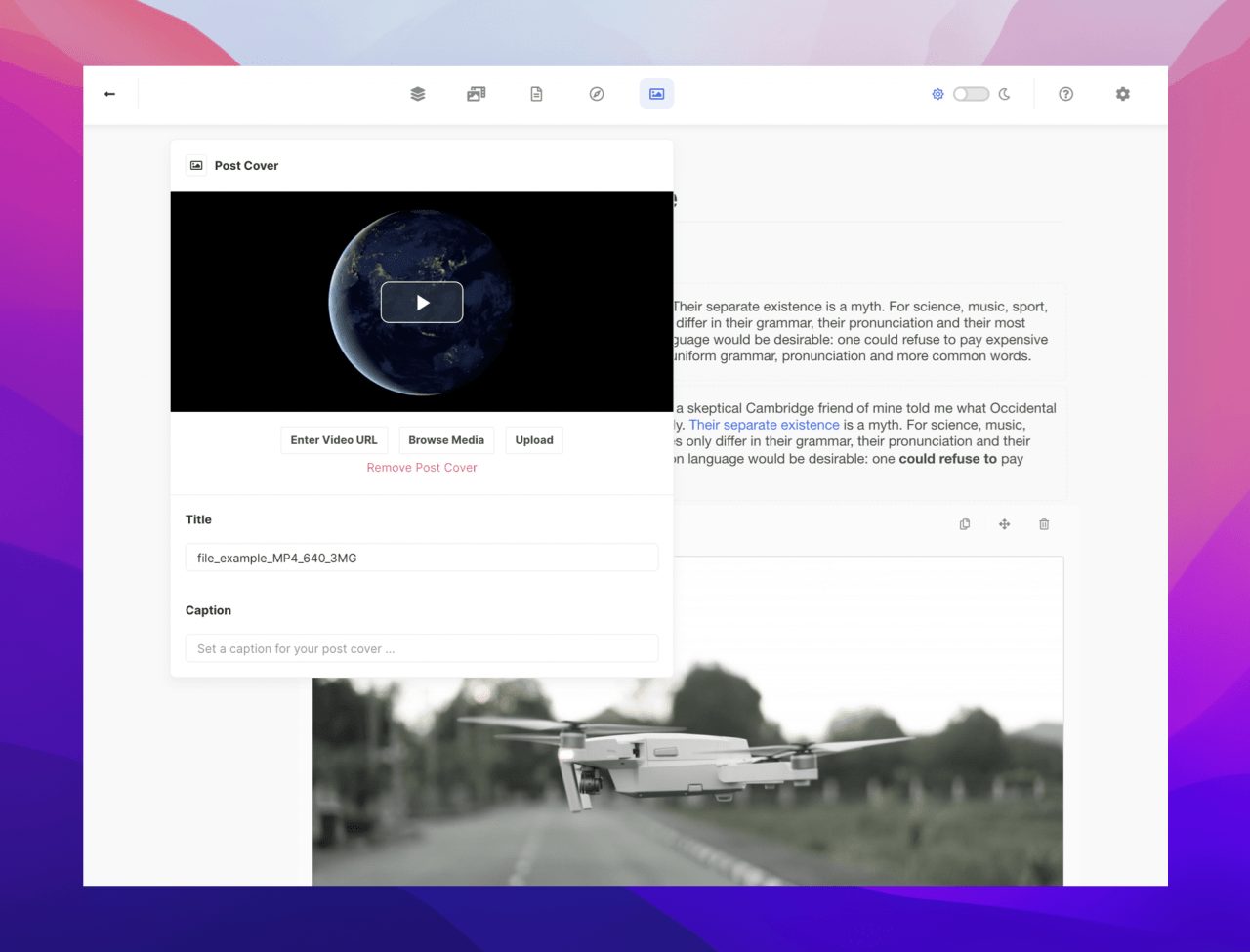Screen dimensions: 1250x952
Task: Click the Upload button
Action: pyautogui.click(x=534, y=440)
